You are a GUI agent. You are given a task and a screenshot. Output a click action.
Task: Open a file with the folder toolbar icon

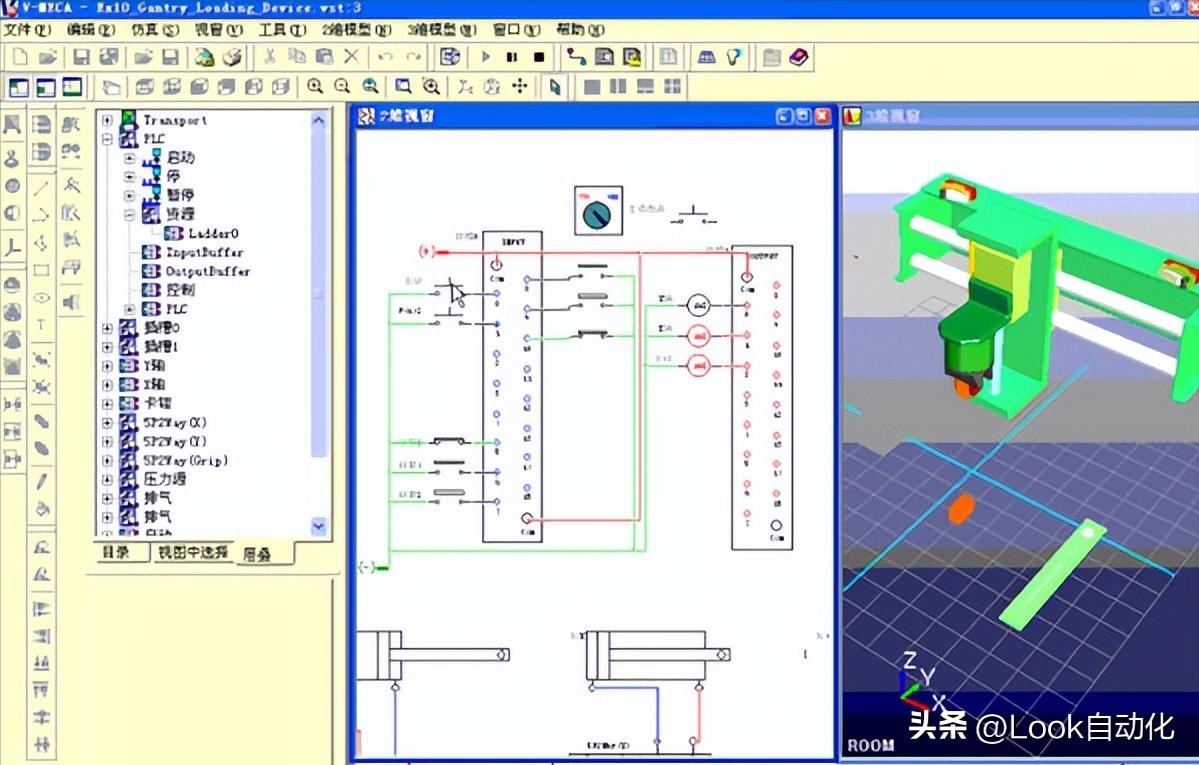point(48,55)
